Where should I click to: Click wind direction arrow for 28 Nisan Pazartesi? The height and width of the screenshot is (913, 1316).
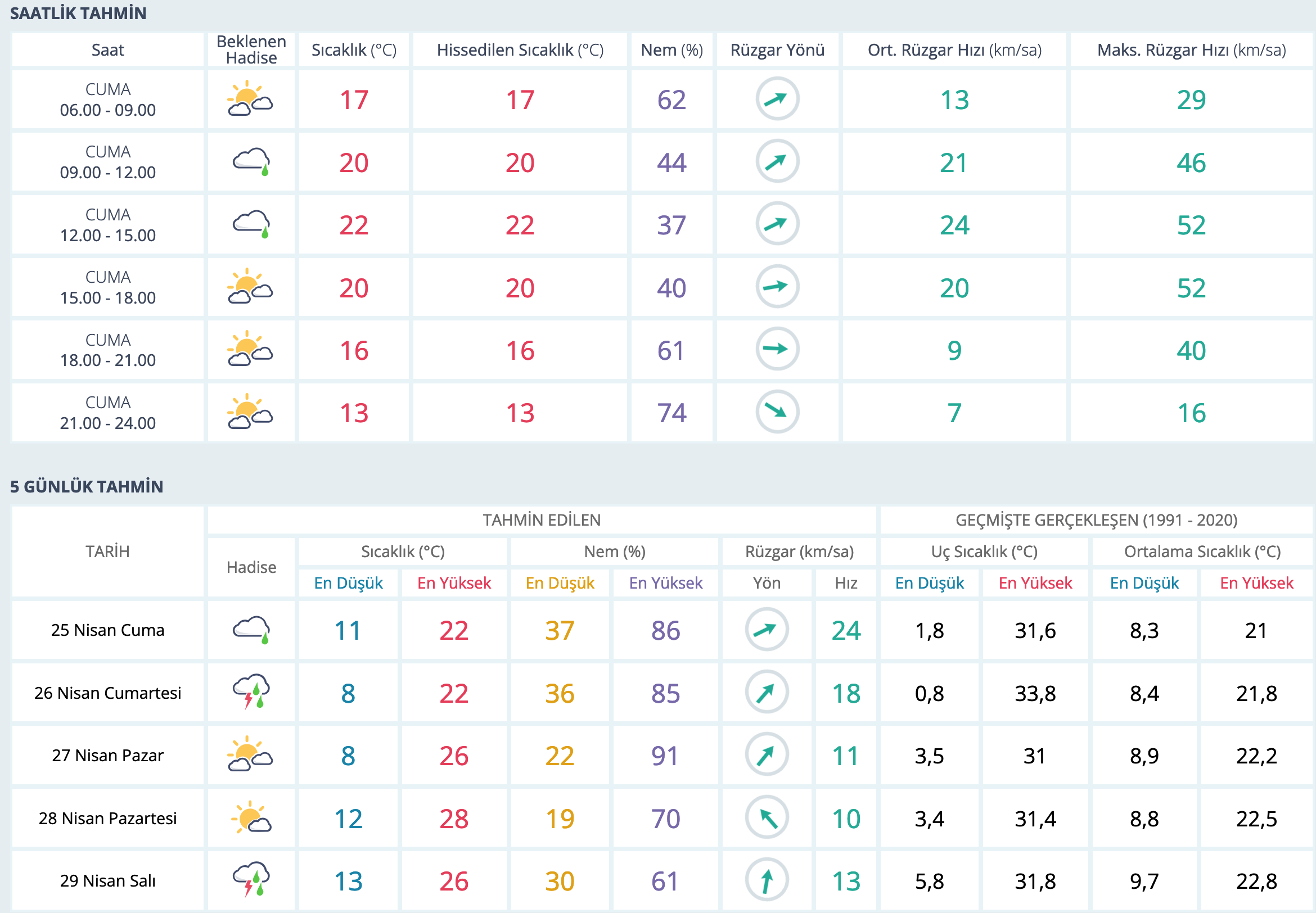(x=766, y=817)
